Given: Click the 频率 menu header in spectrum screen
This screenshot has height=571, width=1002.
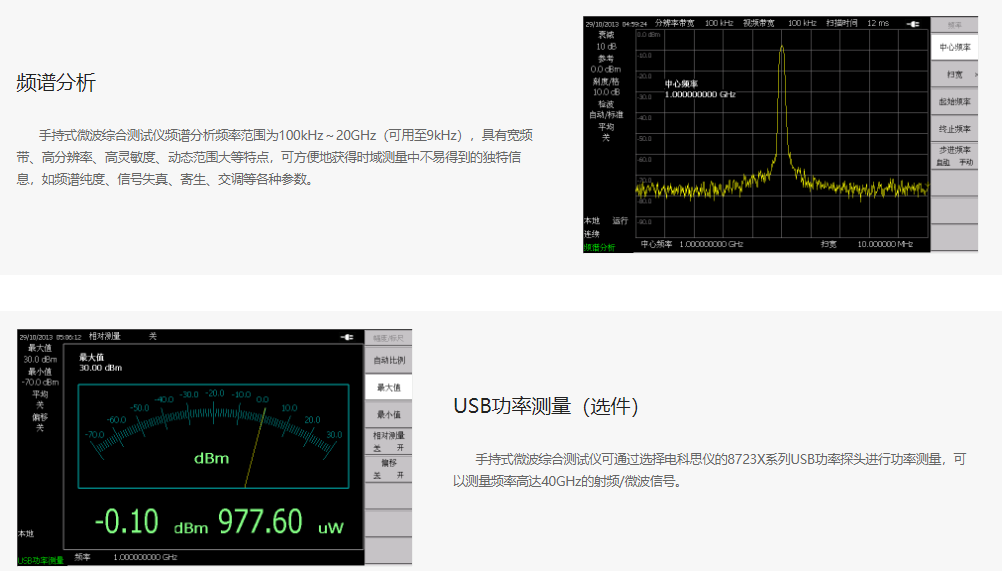Looking at the screenshot, I should [x=954, y=23].
